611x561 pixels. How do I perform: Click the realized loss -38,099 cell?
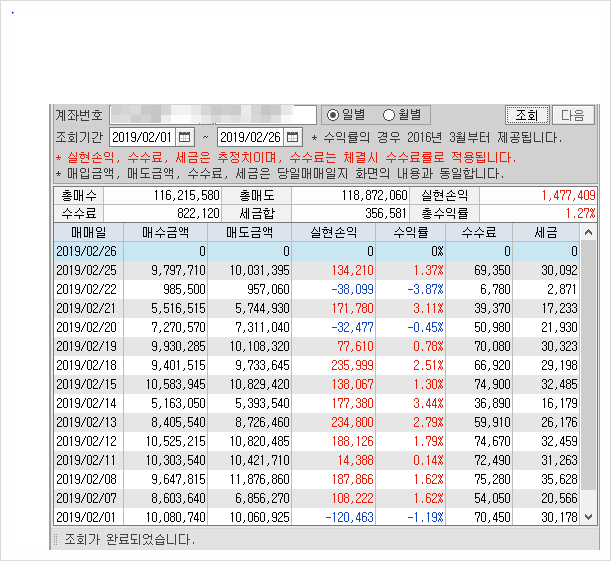pos(334,289)
